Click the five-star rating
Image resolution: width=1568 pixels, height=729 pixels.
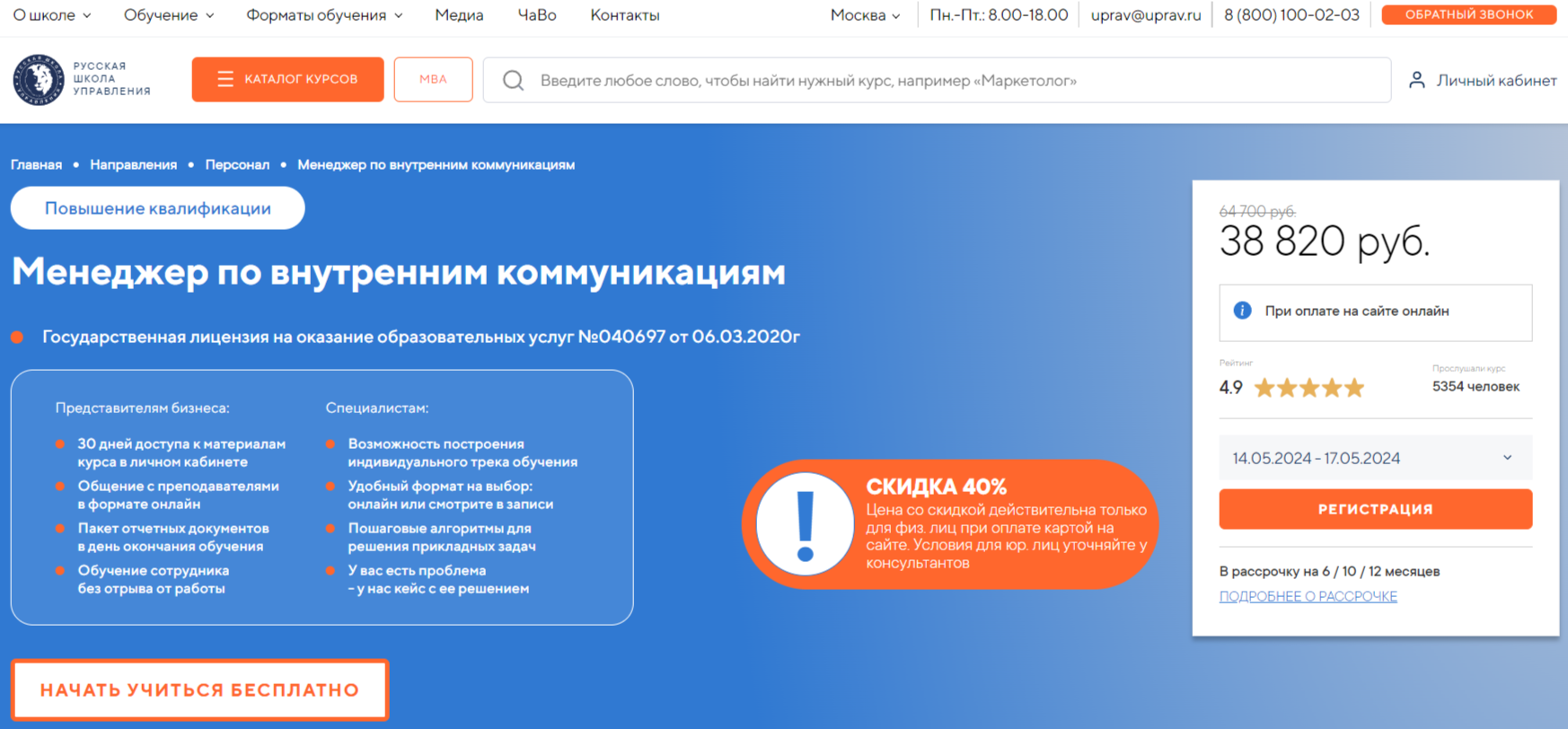click(x=1309, y=388)
